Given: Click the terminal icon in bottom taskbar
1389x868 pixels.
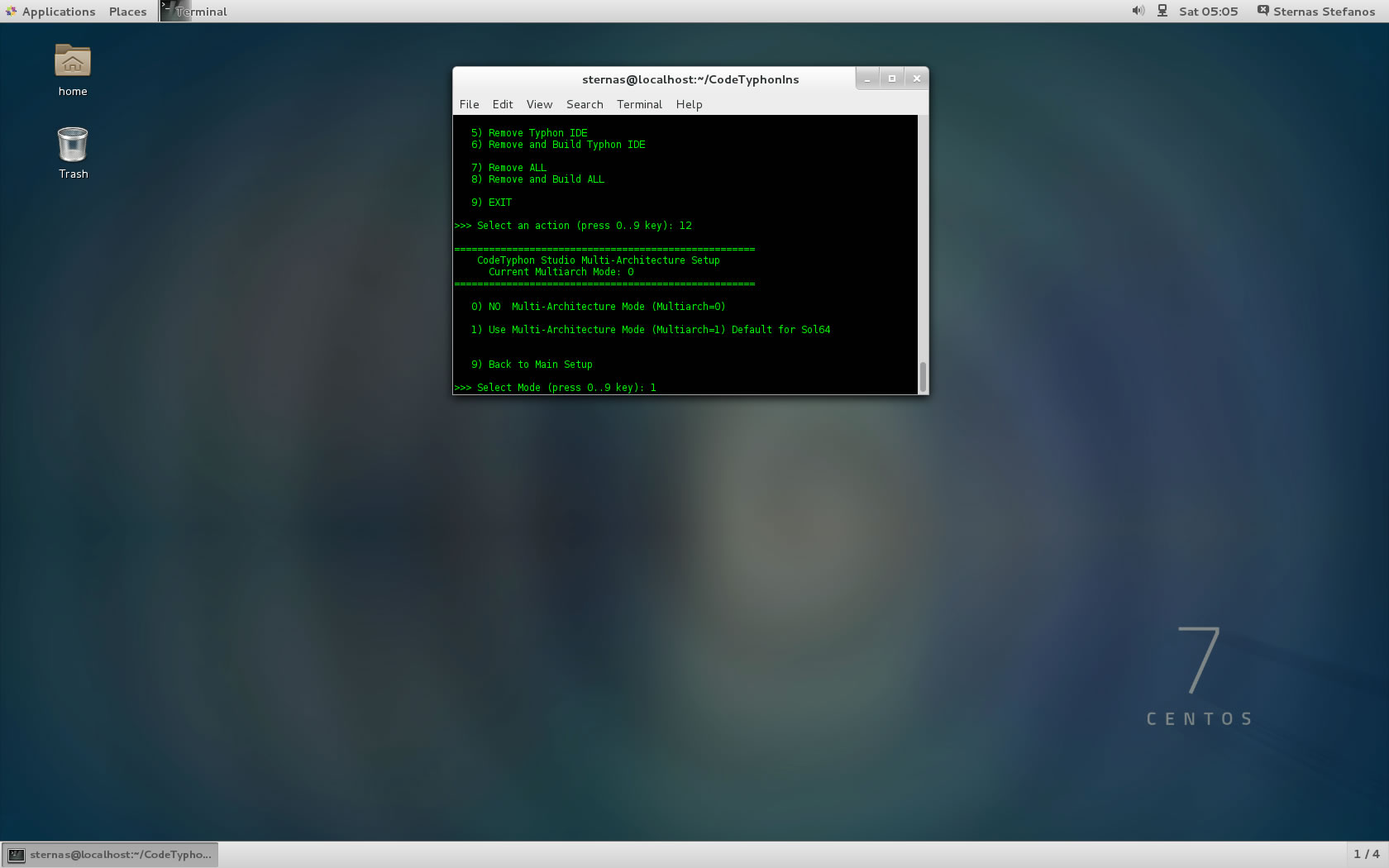Looking at the screenshot, I should pyautogui.click(x=17, y=855).
